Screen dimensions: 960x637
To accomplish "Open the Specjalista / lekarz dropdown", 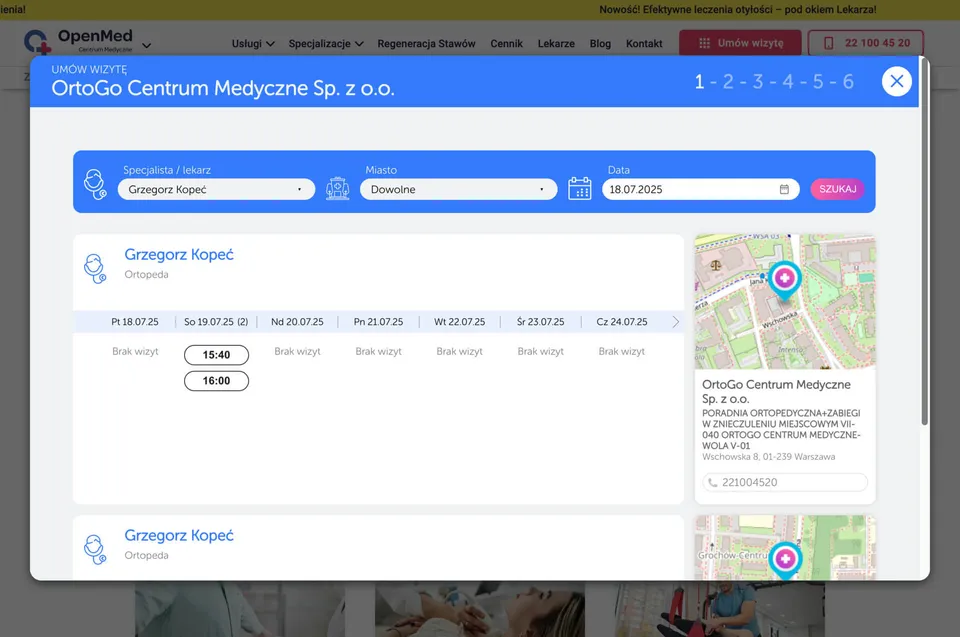I will coord(216,189).
